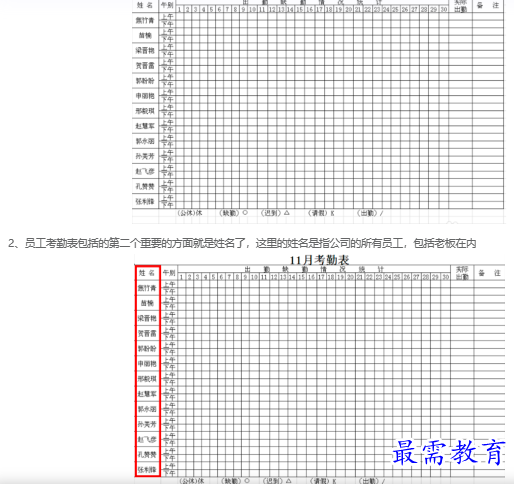Click name 申丽艳 in the upper sheet without red outline
The height and width of the screenshot is (484, 514).
click(145, 96)
